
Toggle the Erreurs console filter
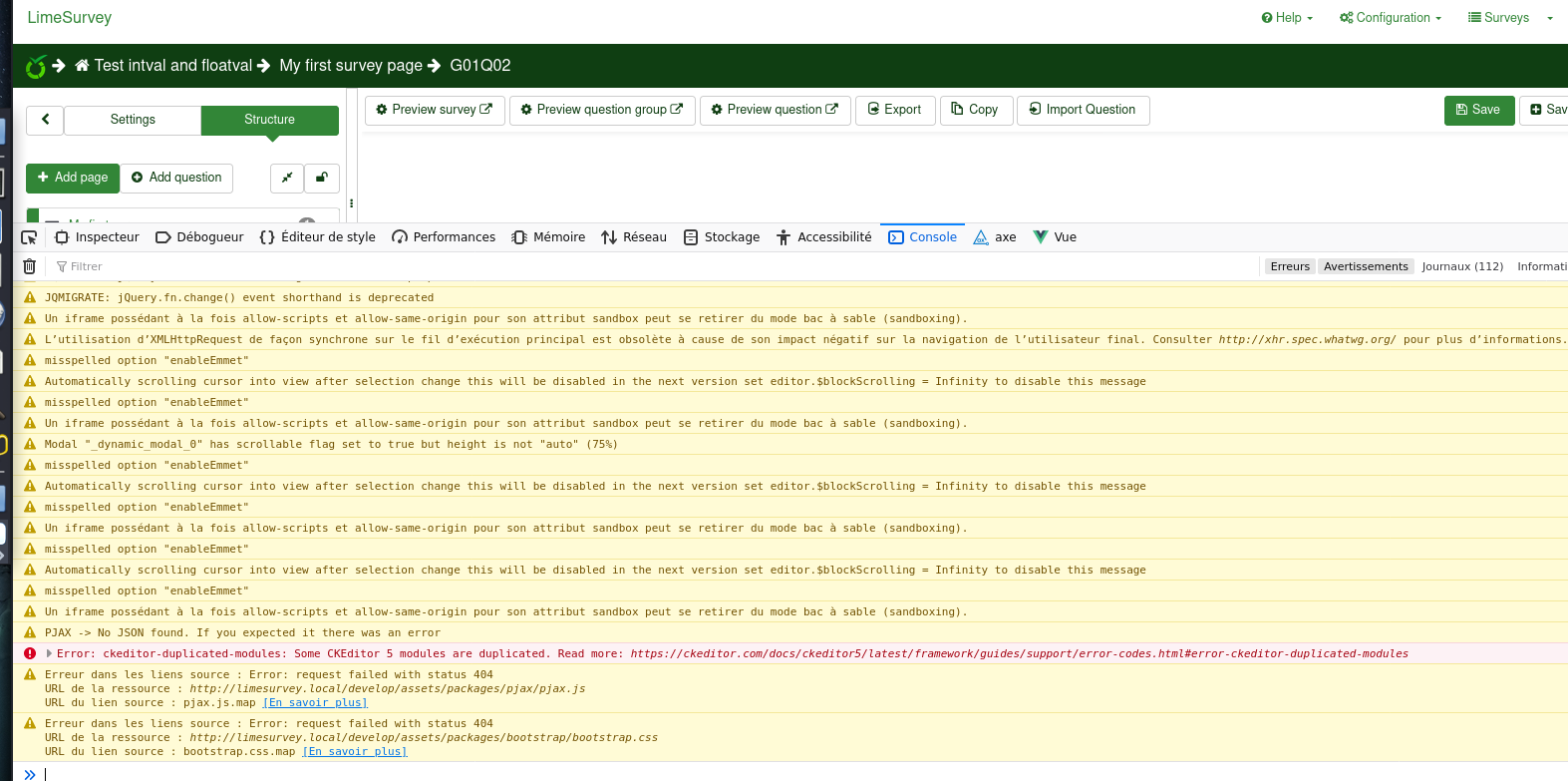point(1289,266)
